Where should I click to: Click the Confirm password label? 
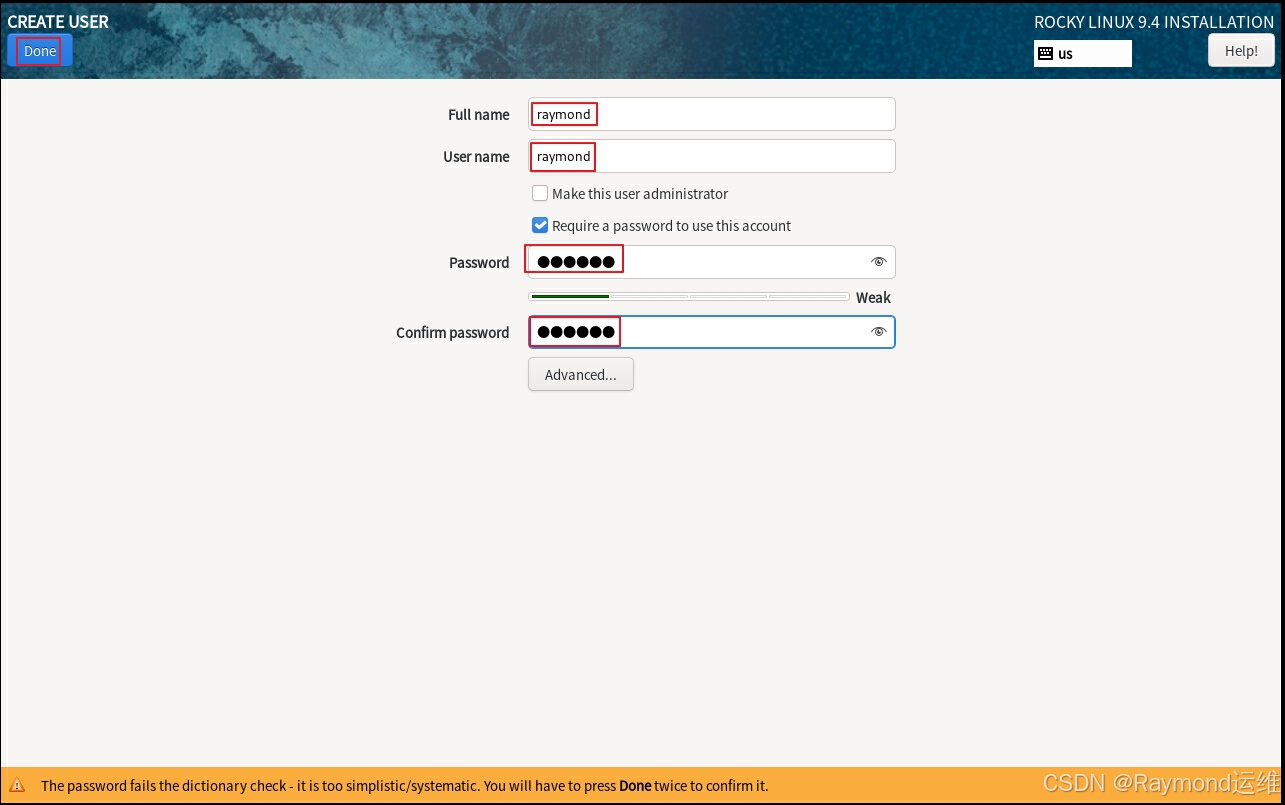453,332
